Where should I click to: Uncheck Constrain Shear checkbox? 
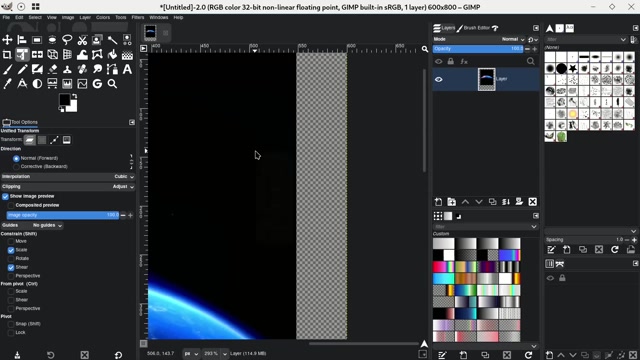(11, 268)
